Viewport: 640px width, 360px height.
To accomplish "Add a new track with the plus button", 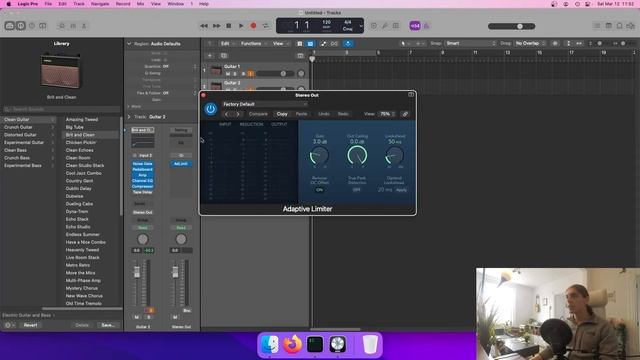I will [210, 56].
